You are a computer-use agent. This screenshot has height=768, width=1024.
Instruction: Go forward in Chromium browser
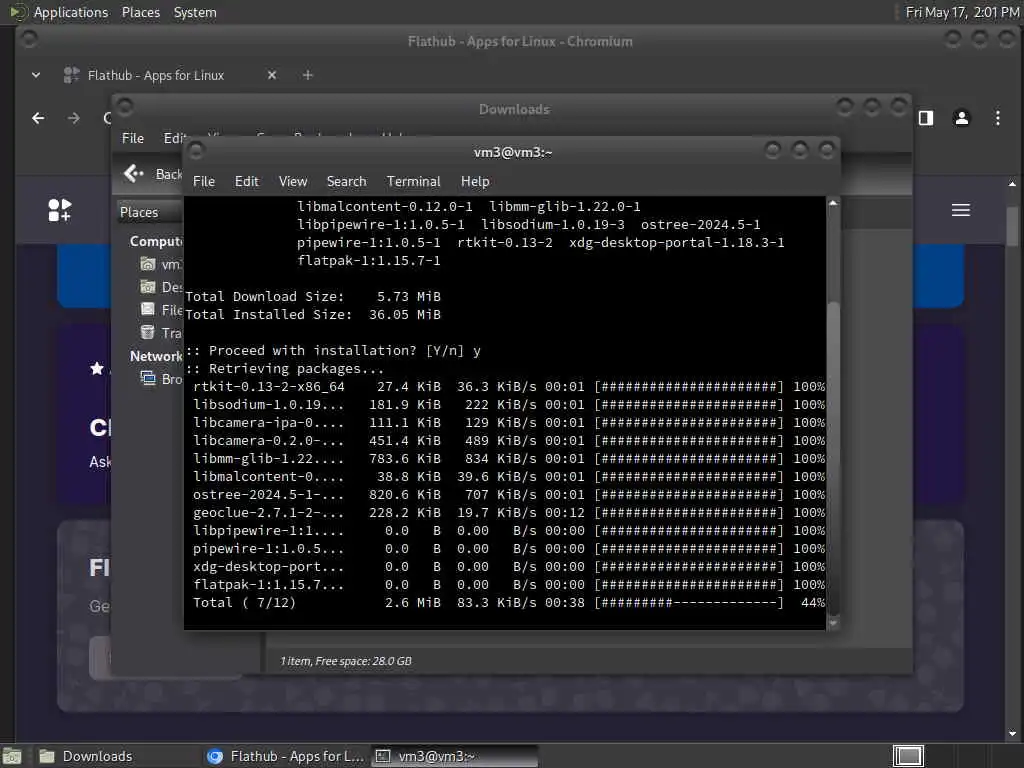(74, 118)
